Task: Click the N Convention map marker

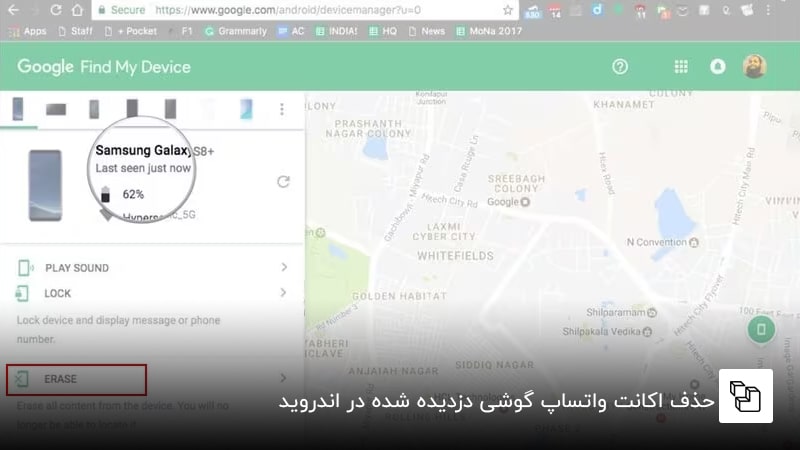Action: [694, 242]
